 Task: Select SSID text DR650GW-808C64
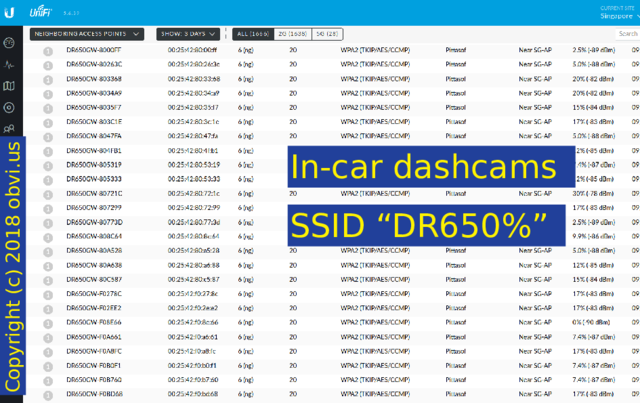click(94, 236)
